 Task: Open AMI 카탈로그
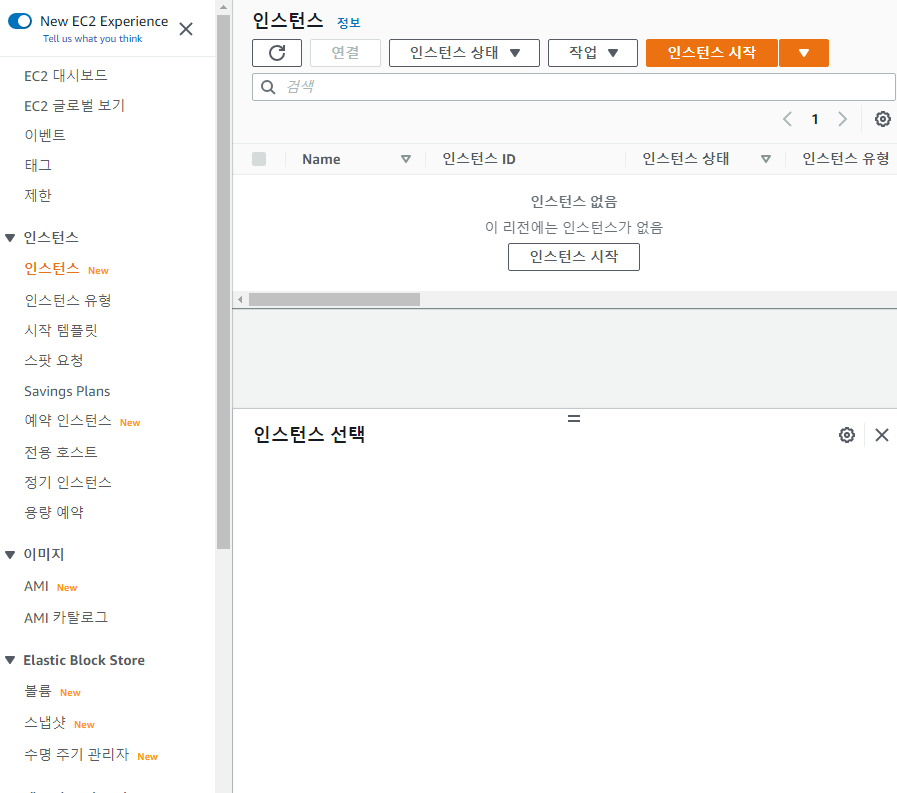tap(66, 618)
